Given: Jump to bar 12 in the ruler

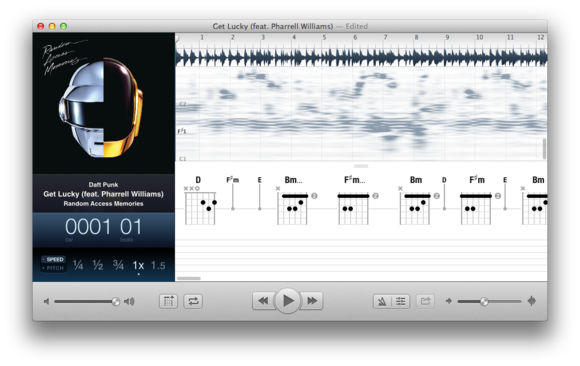Looking at the screenshot, I should pos(540,37).
